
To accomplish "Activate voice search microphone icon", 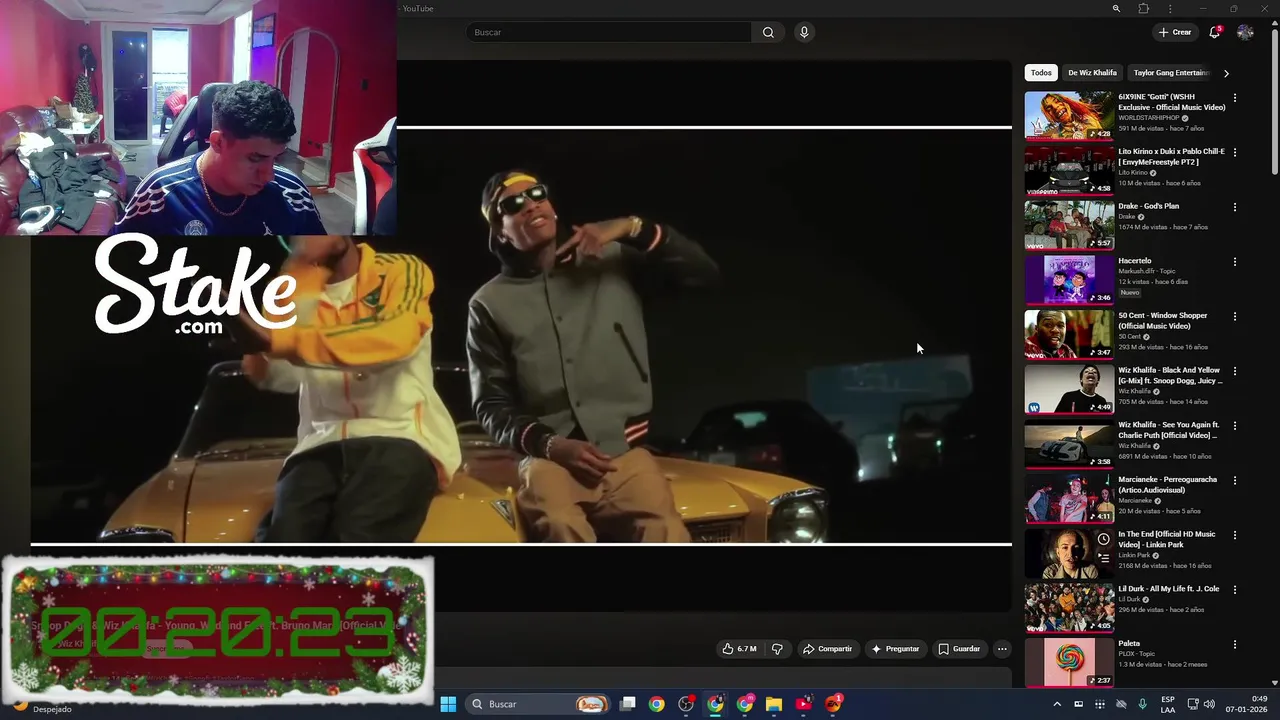I will 804,32.
